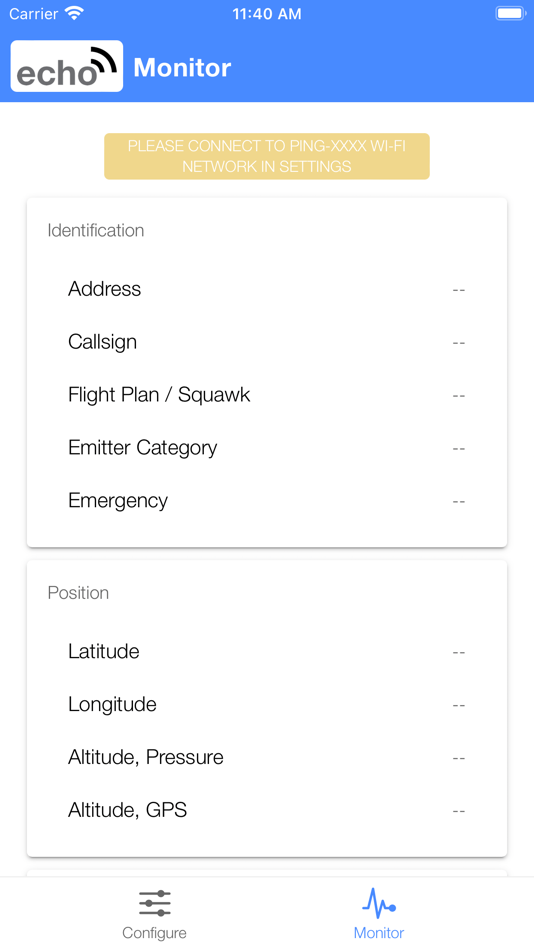The height and width of the screenshot is (950, 534).
Task: Tap the Longitude row
Action: tap(267, 705)
